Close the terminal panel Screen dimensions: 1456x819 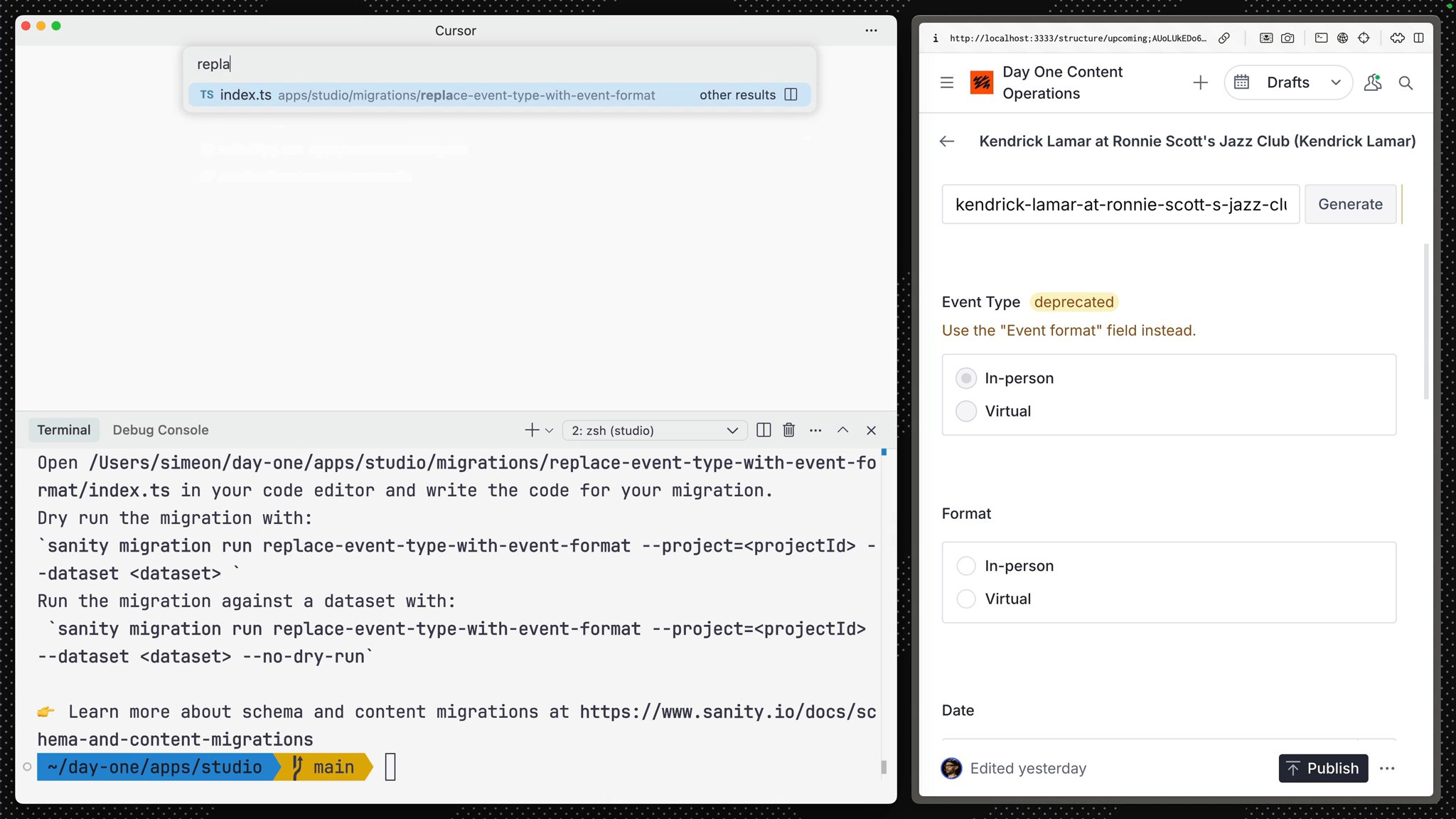point(871,430)
